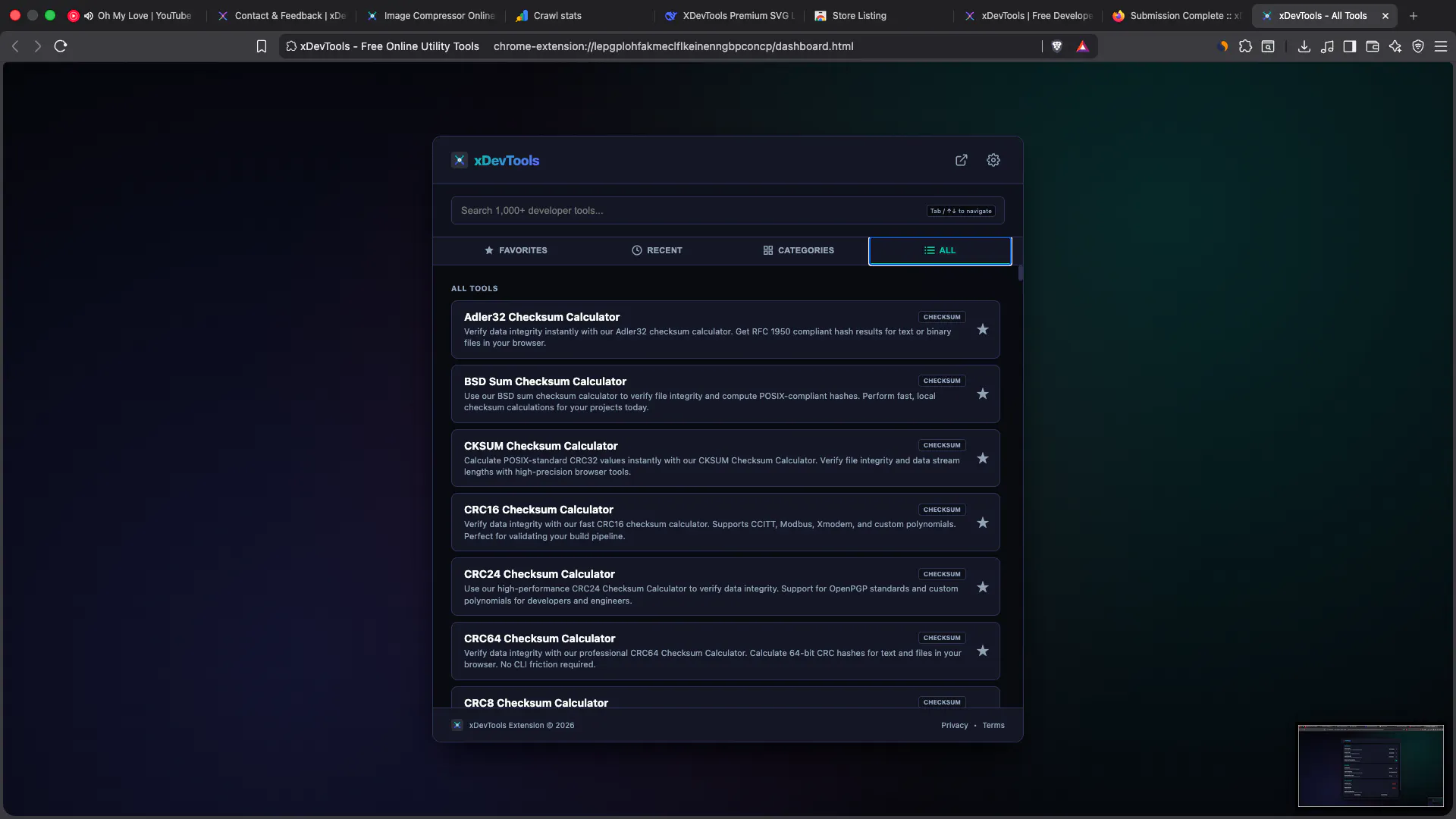Open the Terms link in footer

pos(993,726)
